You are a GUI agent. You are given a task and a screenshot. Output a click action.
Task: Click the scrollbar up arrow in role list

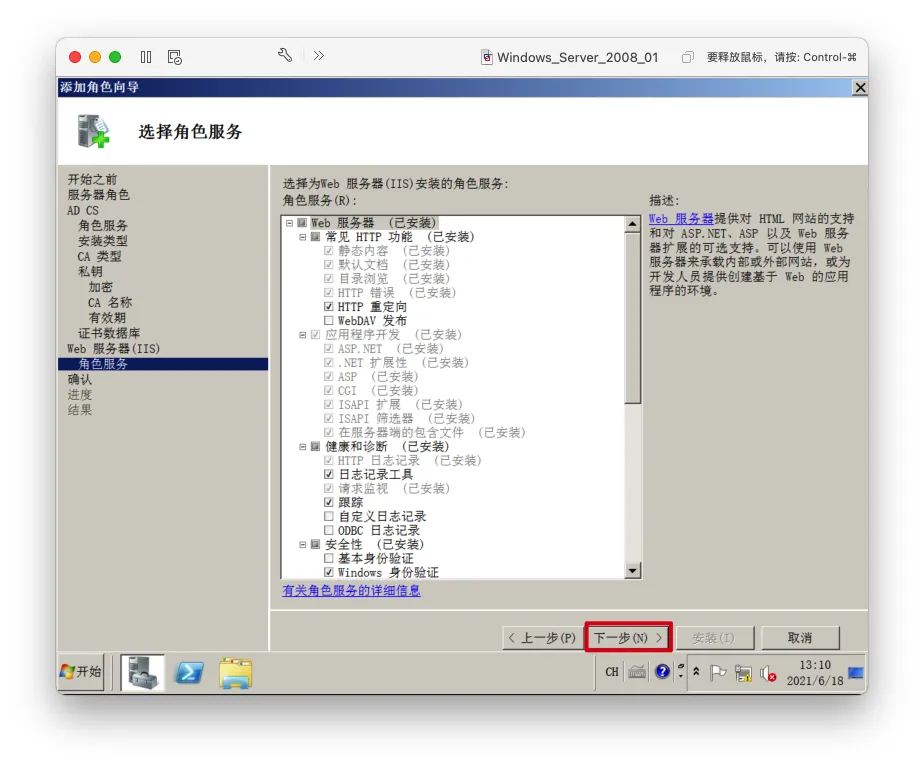(x=632, y=224)
